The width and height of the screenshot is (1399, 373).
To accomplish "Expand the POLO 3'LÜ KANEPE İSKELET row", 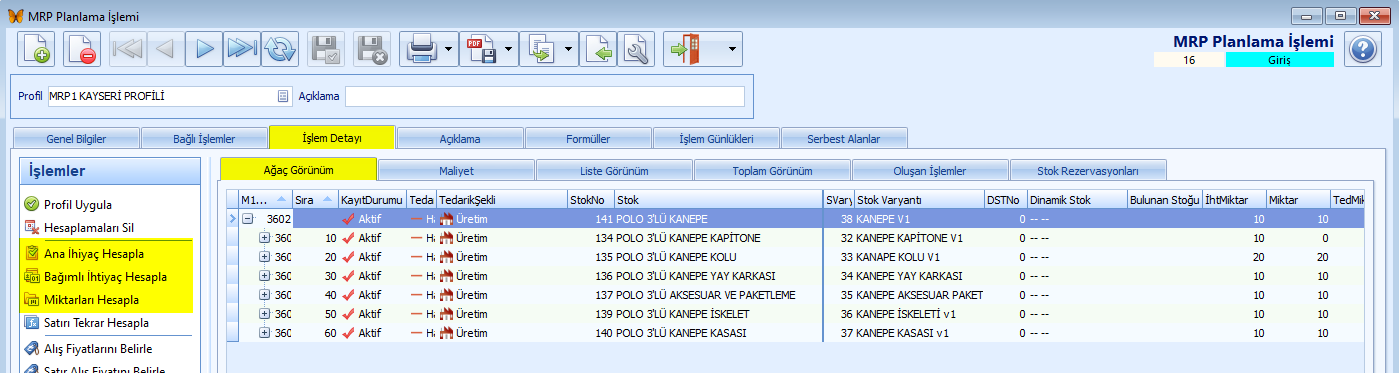I will 264,314.
